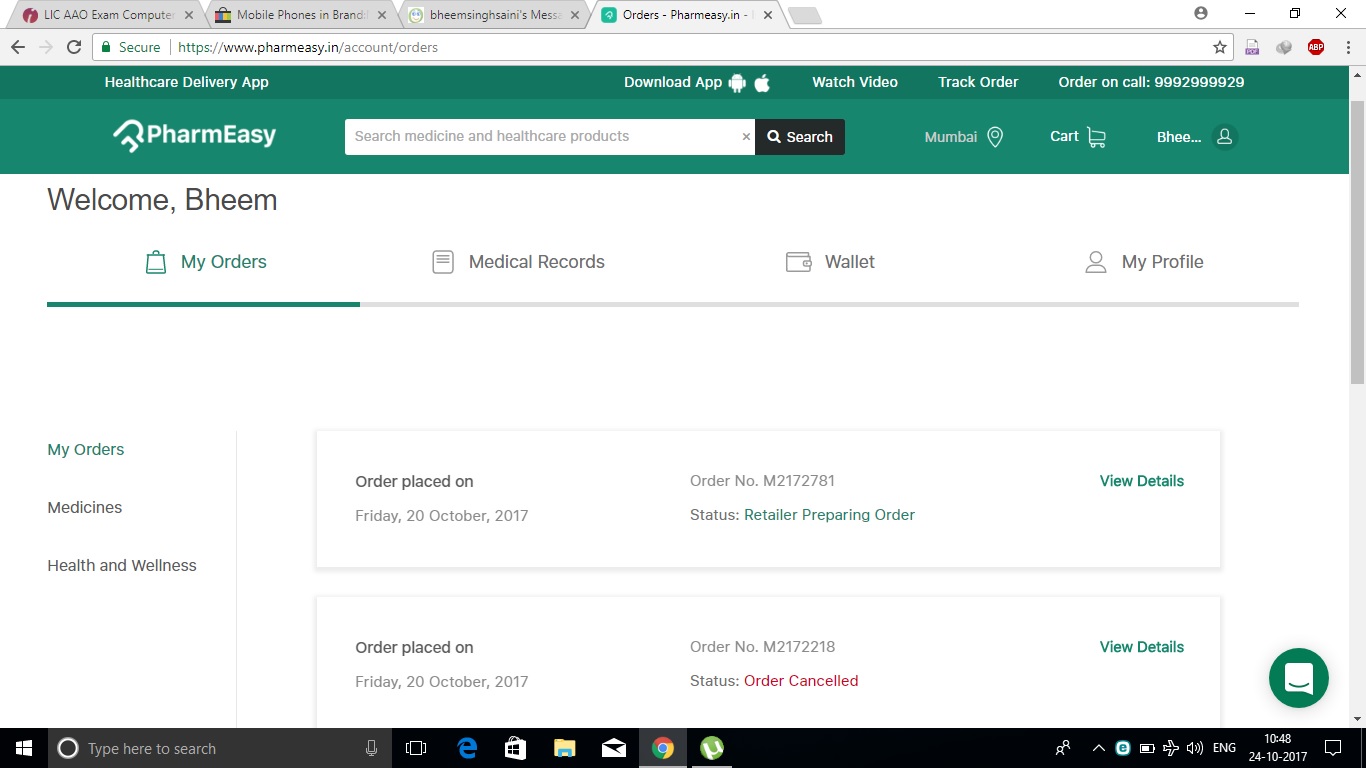View Details of order M2172218
The image size is (1366, 768).
tap(1141, 647)
